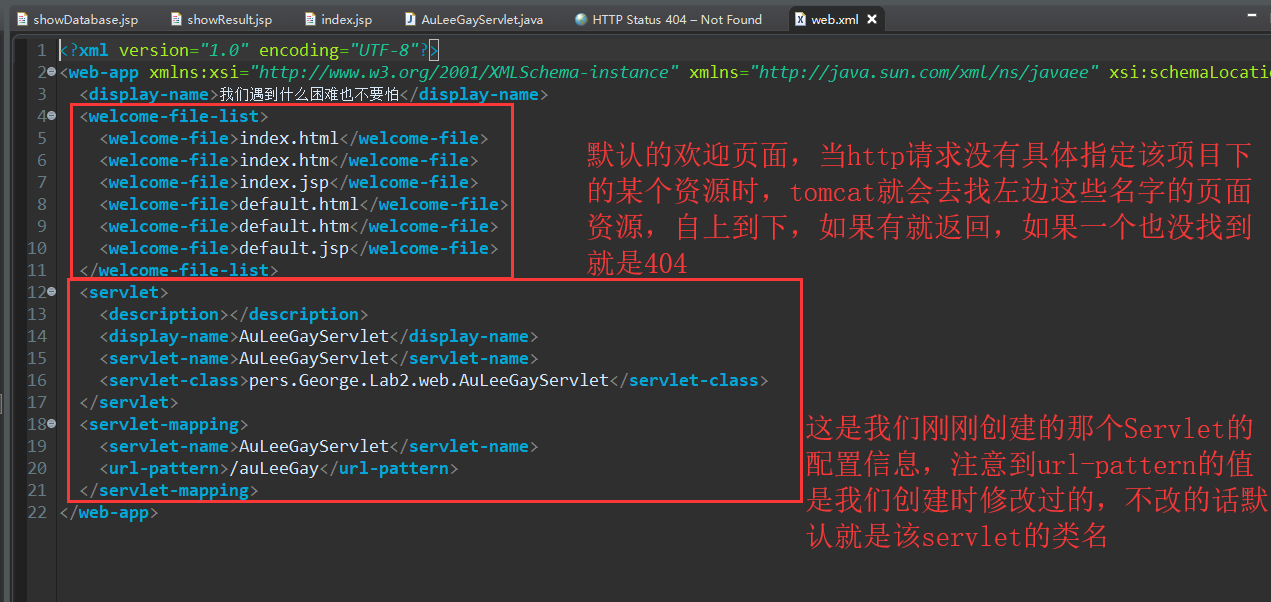The image size is (1271, 602).
Task: Collapse the servlet element fold at line 12
Action: point(52,291)
